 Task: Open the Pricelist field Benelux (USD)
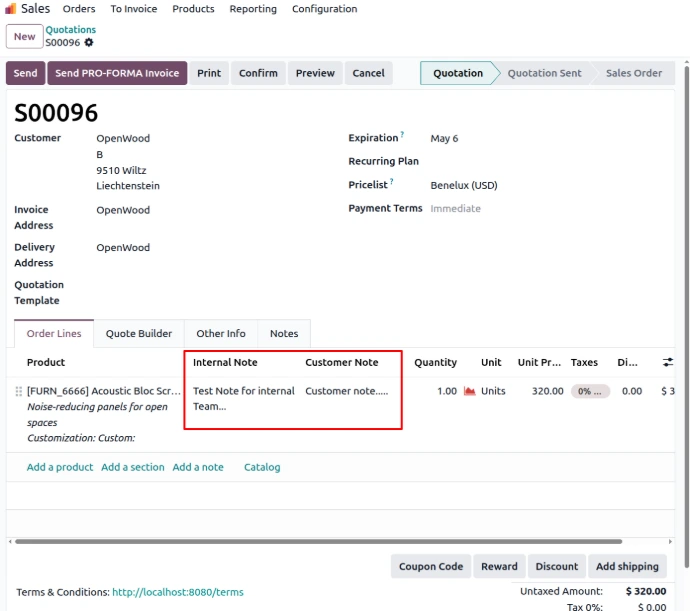pos(464,185)
